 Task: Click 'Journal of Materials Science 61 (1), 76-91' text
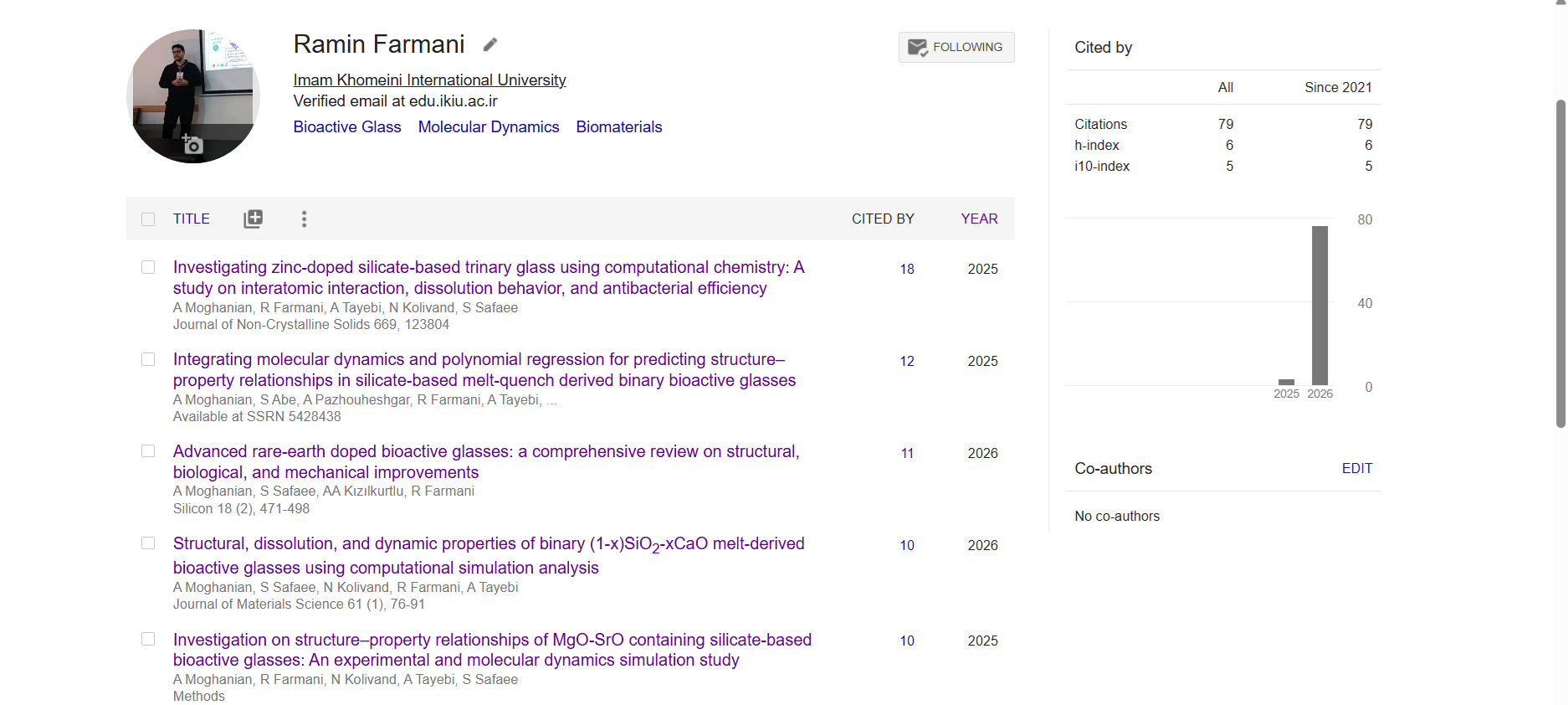pos(299,604)
